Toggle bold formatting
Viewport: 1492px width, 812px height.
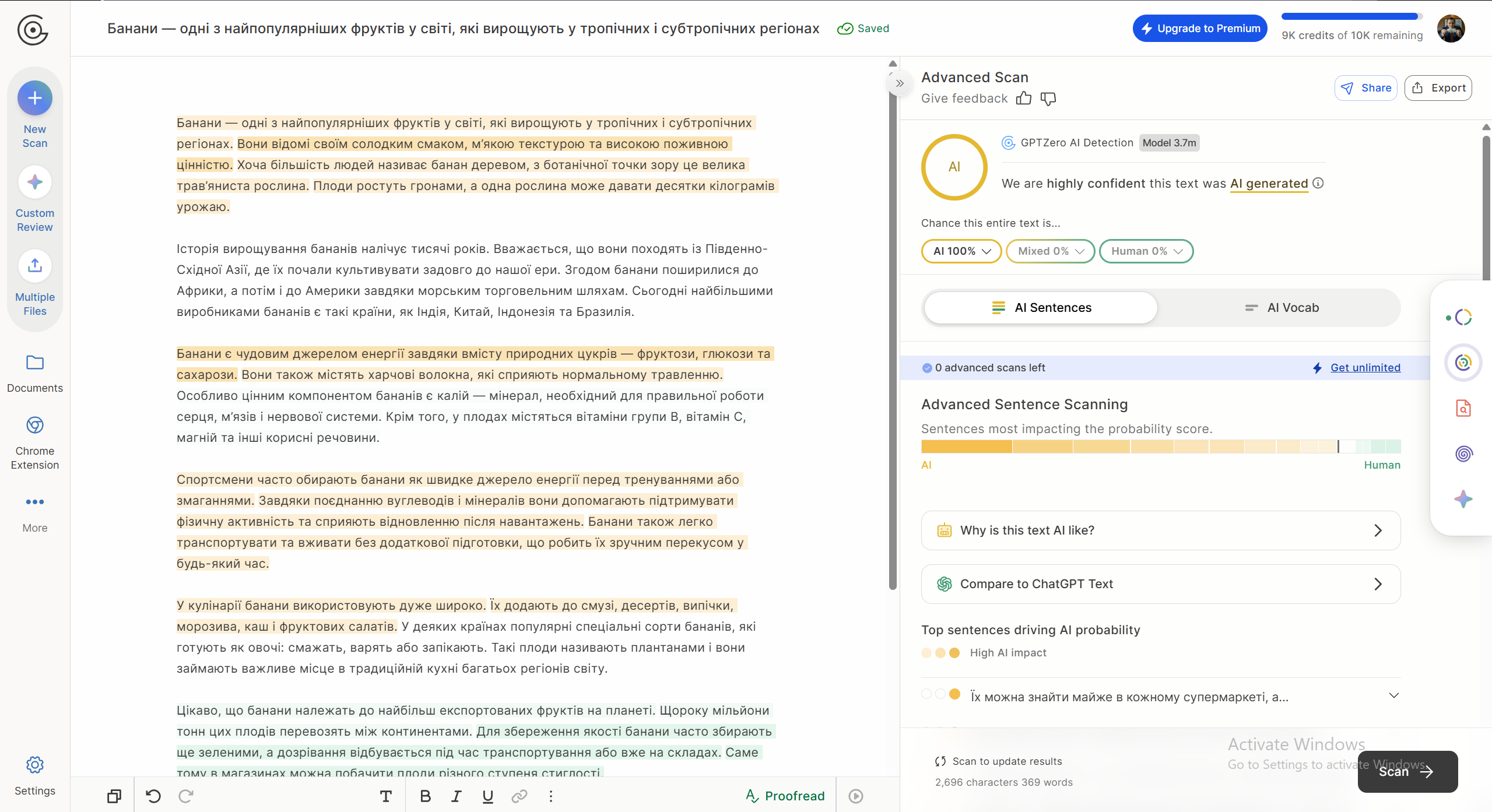click(x=426, y=796)
